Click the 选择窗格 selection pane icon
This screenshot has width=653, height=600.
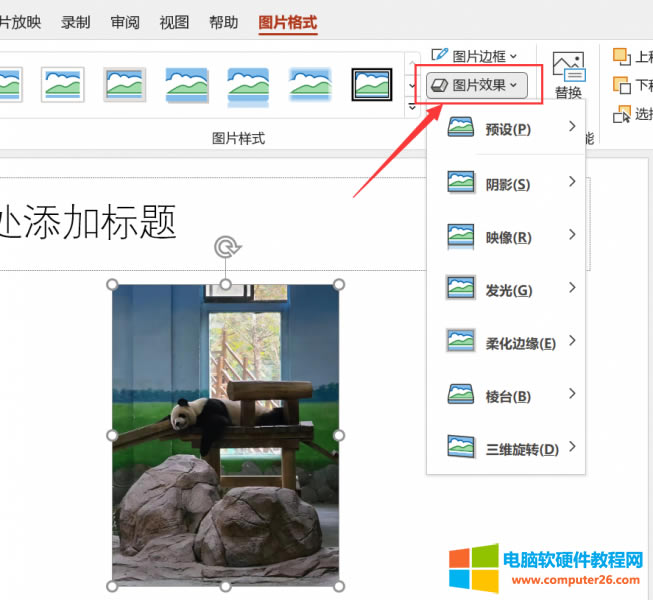coord(622,114)
